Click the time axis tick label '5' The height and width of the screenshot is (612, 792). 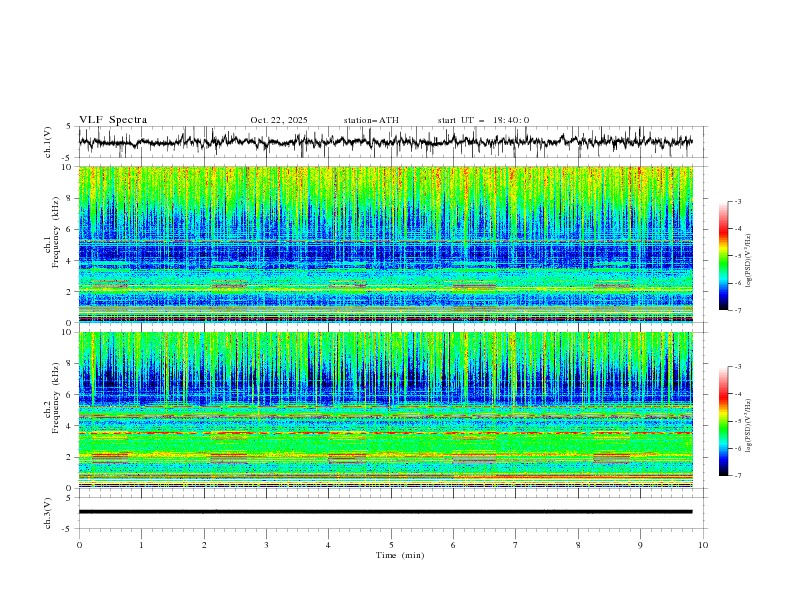tap(391, 545)
